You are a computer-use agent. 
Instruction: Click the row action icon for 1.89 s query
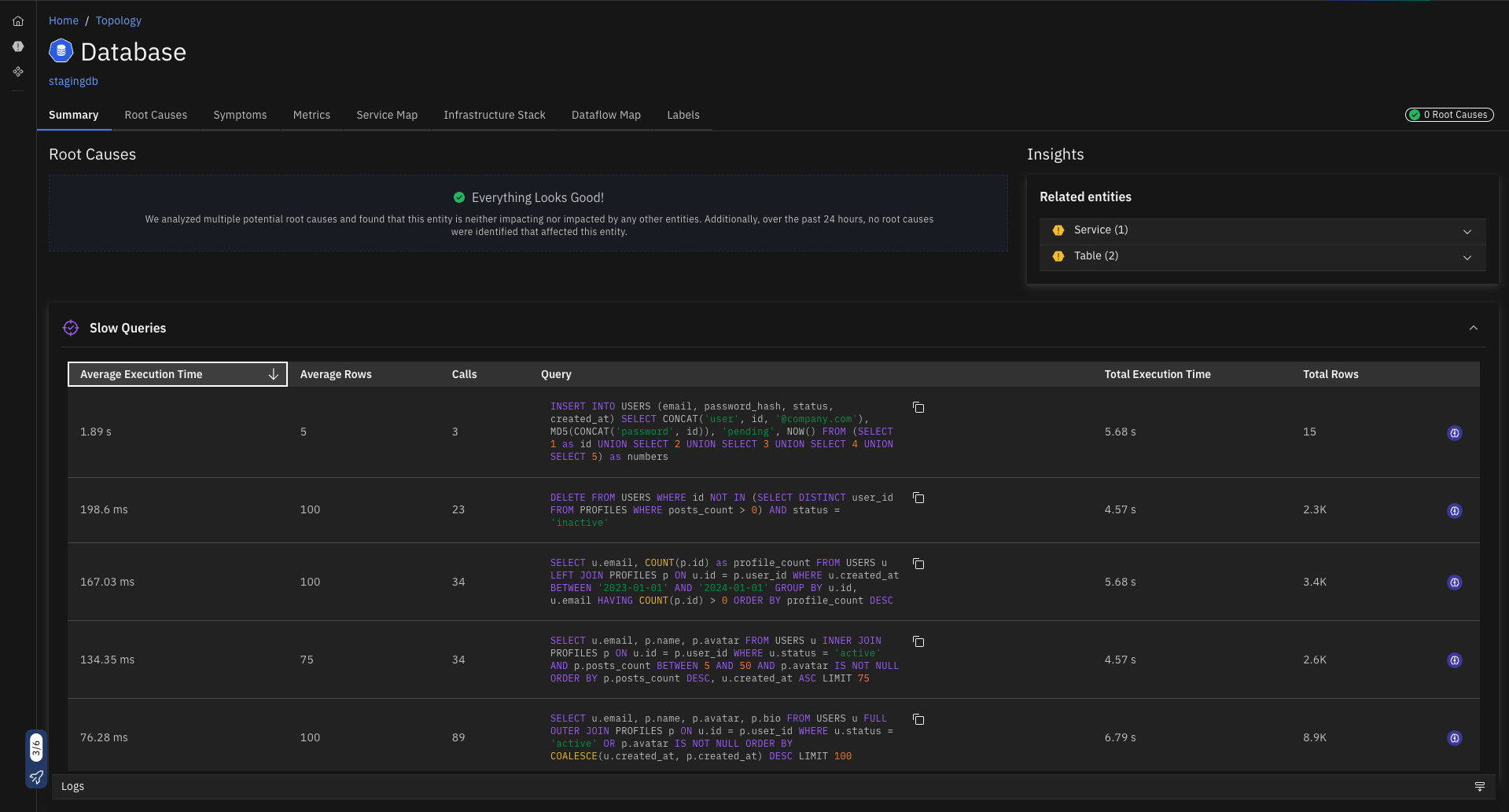coord(1454,433)
